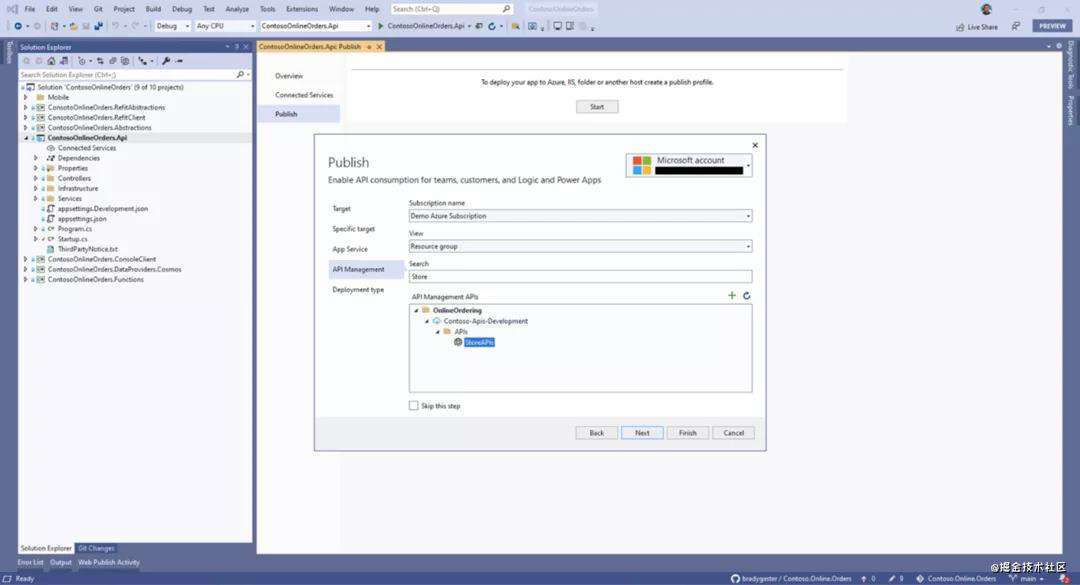Open the Build menu
Image resolution: width=1080 pixels, height=585 pixels.
[153, 9]
